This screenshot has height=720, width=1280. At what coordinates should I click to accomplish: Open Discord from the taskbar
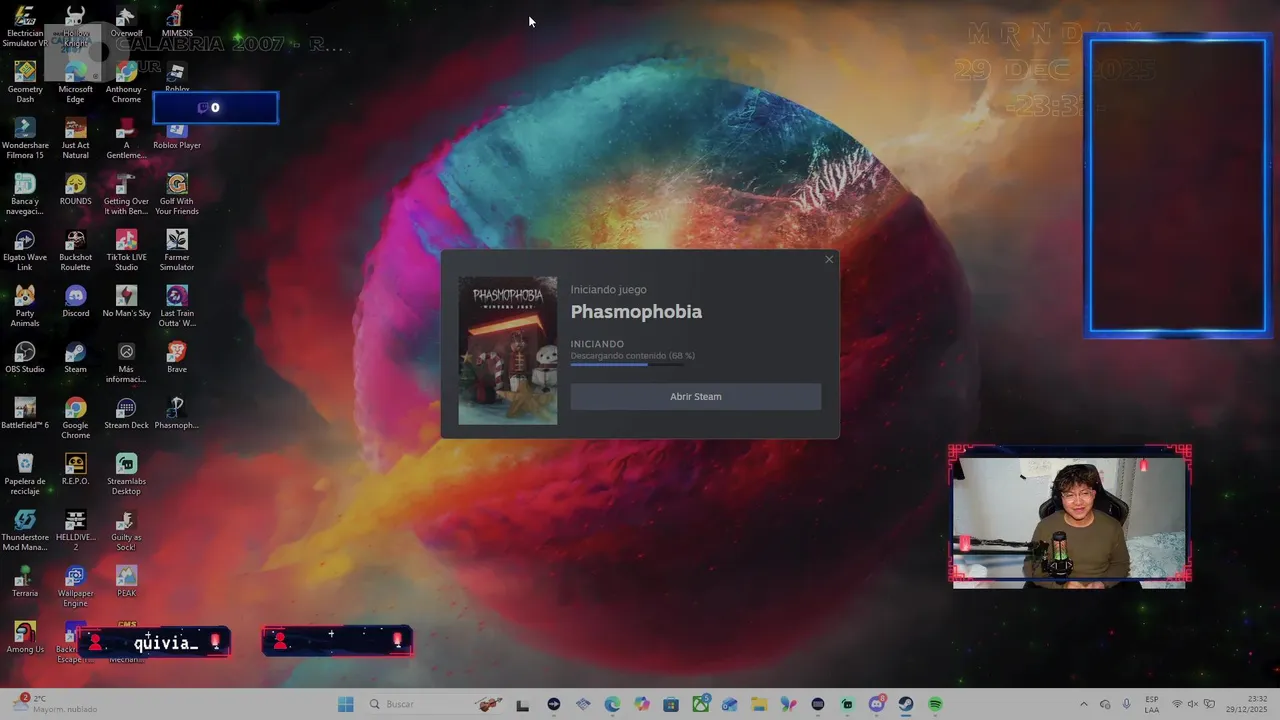pos(877,704)
